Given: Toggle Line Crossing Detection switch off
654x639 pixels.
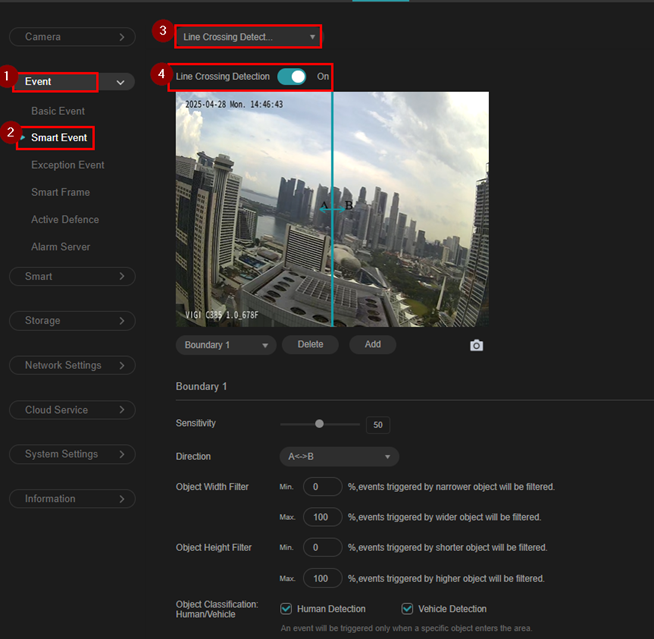Looking at the screenshot, I should point(292,76).
